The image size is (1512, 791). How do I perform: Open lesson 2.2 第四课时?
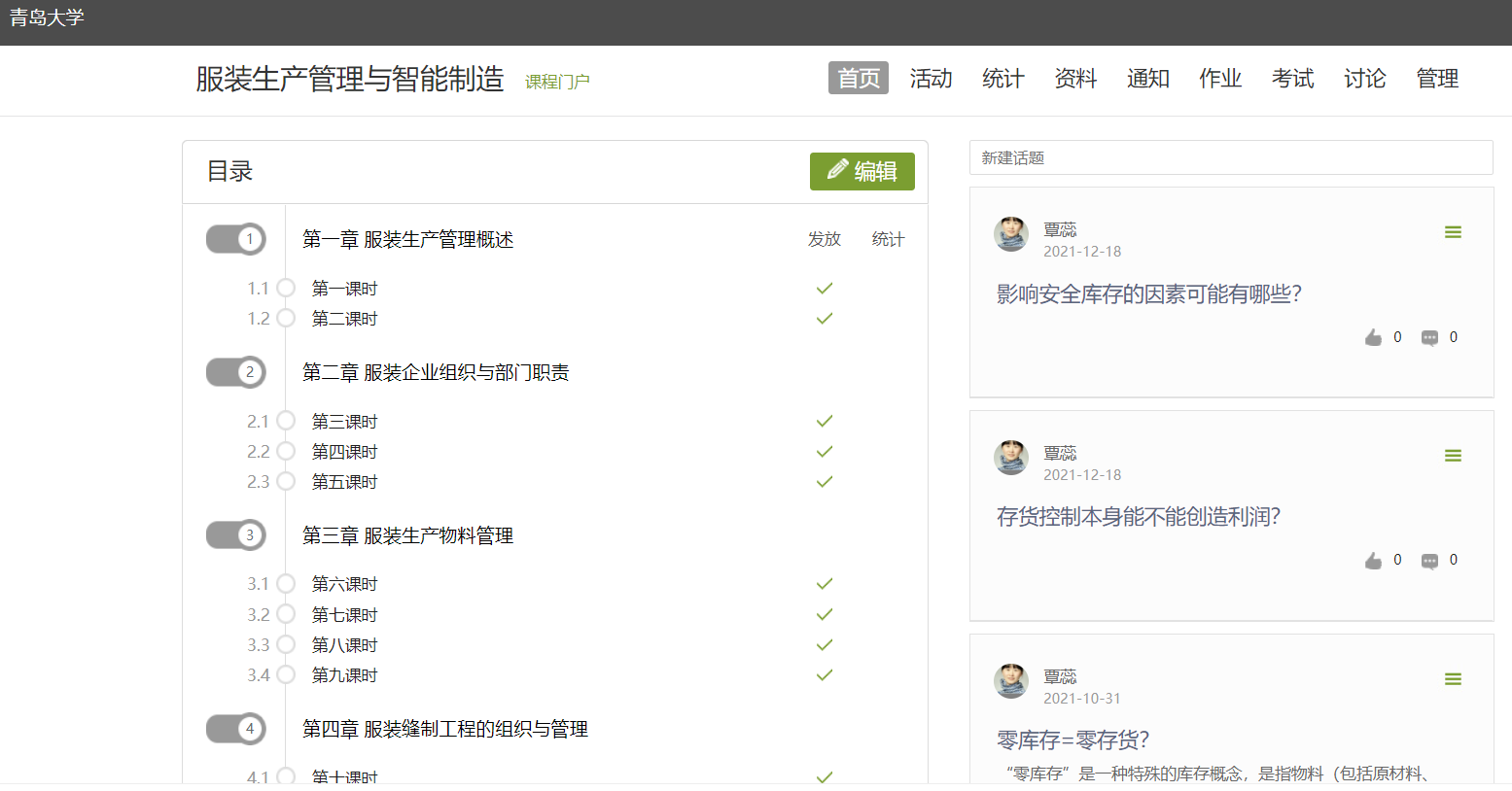point(344,452)
